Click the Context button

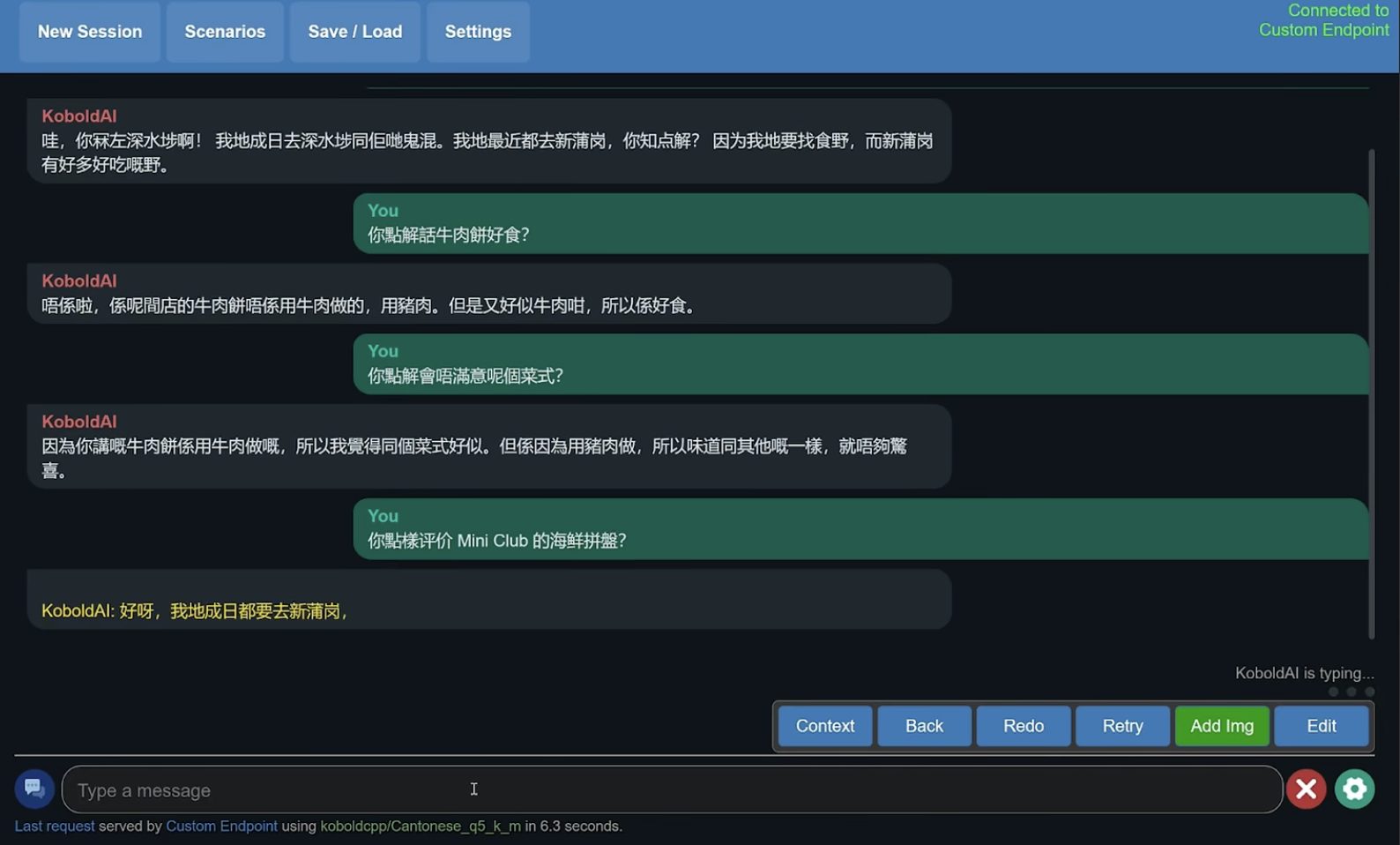(824, 726)
